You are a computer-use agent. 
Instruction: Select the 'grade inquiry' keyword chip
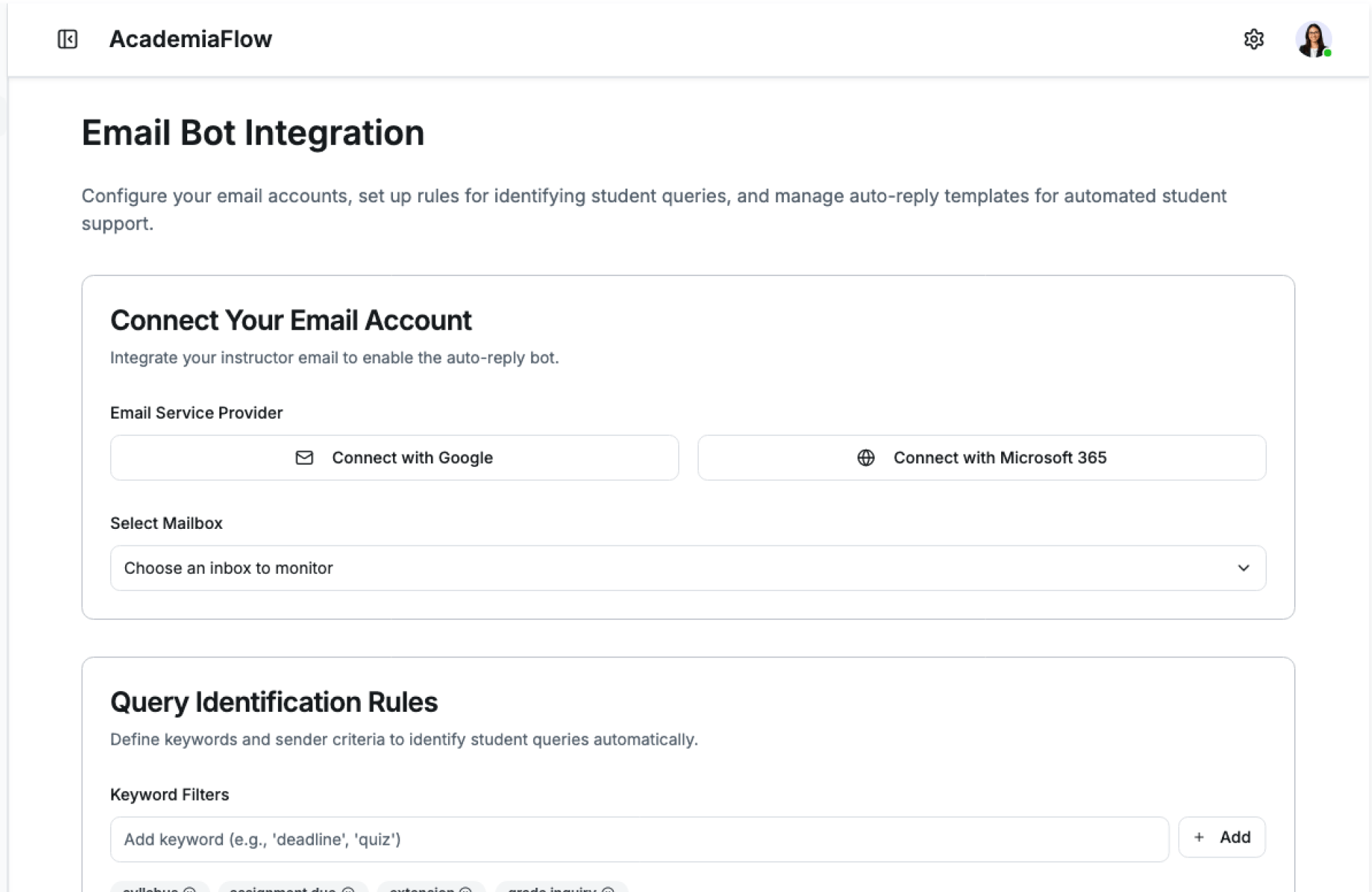[552, 889]
